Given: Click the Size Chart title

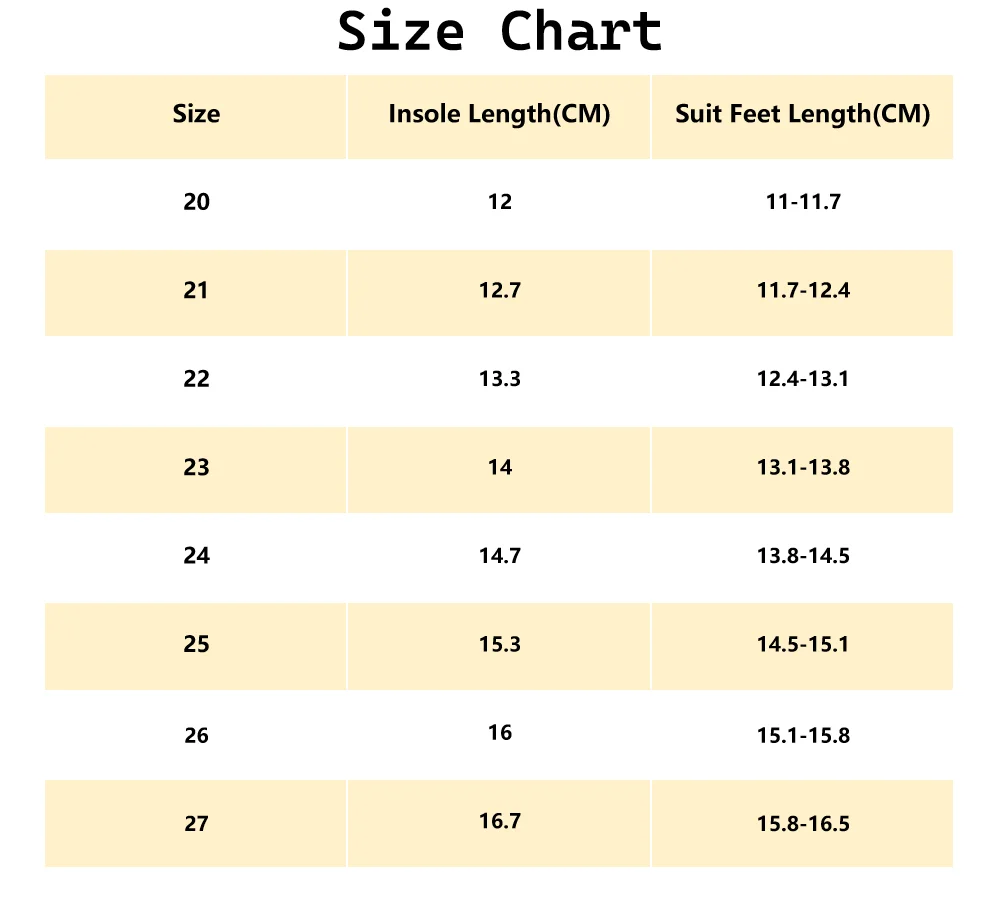Looking at the screenshot, I should 500,32.
